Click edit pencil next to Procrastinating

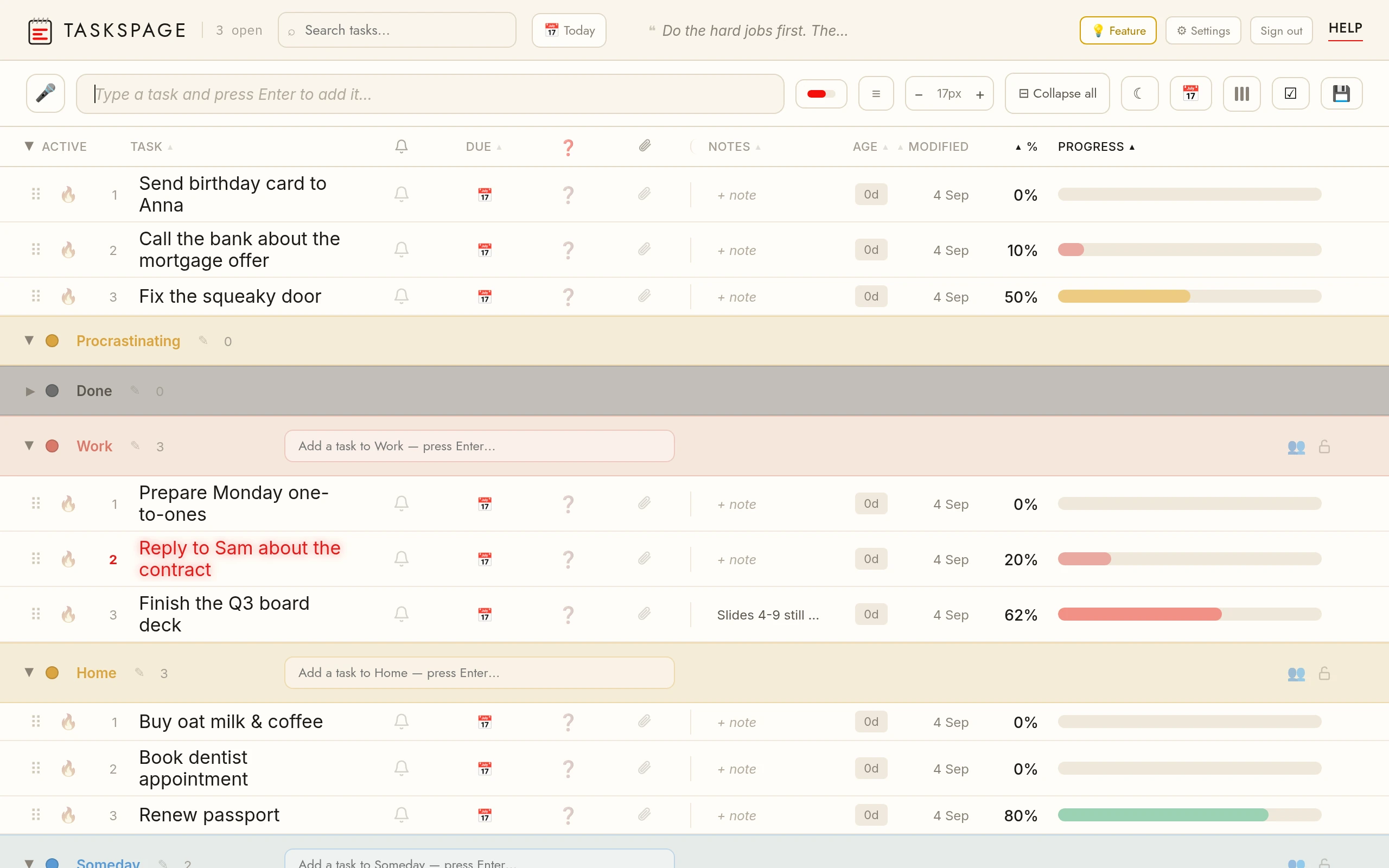pyautogui.click(x=202, y=341)
